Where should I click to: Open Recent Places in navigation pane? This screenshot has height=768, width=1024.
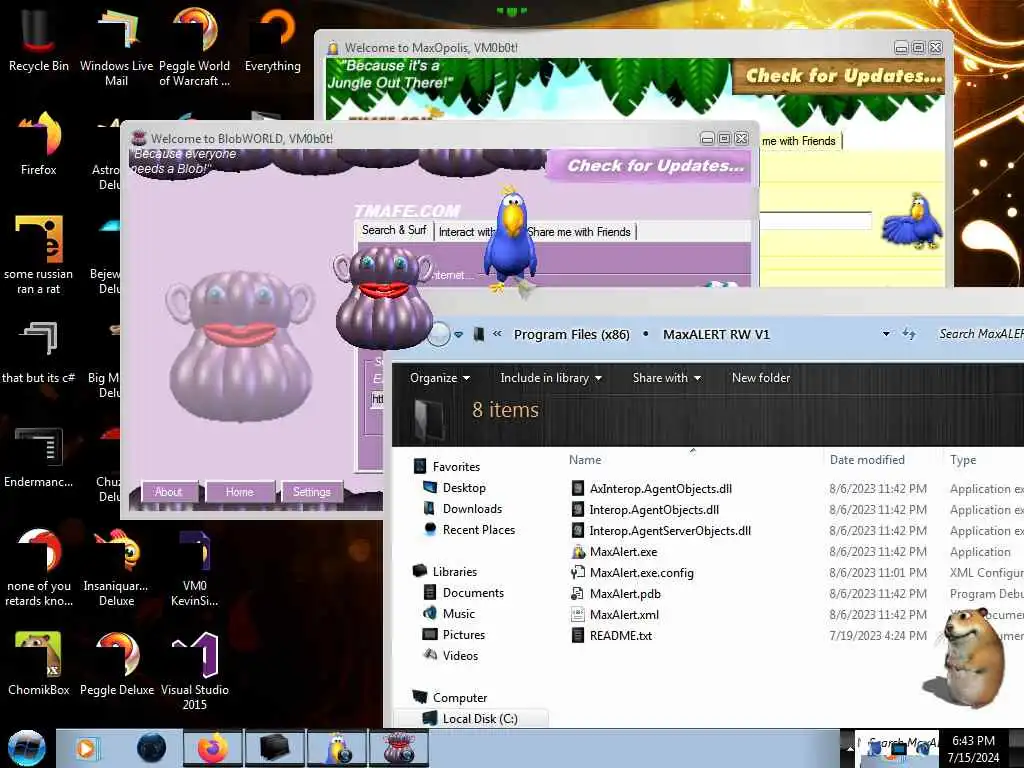[x=479, y=530]
